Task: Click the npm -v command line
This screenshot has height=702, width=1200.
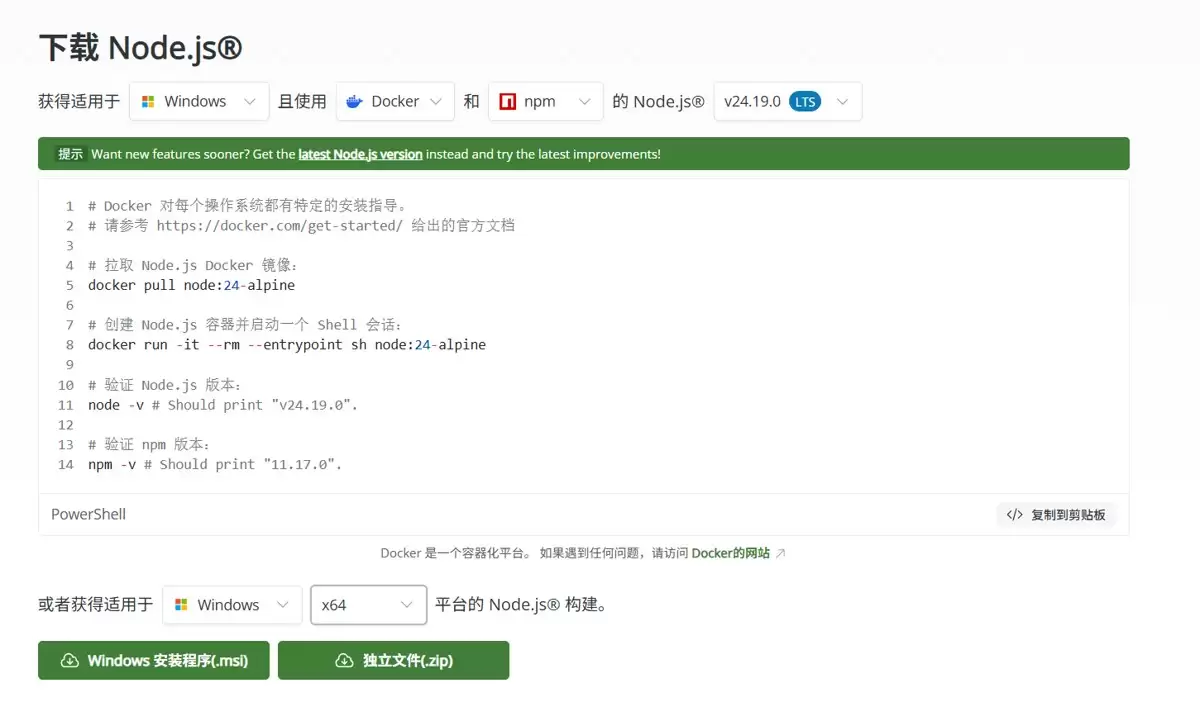Action: coord(215,464)
